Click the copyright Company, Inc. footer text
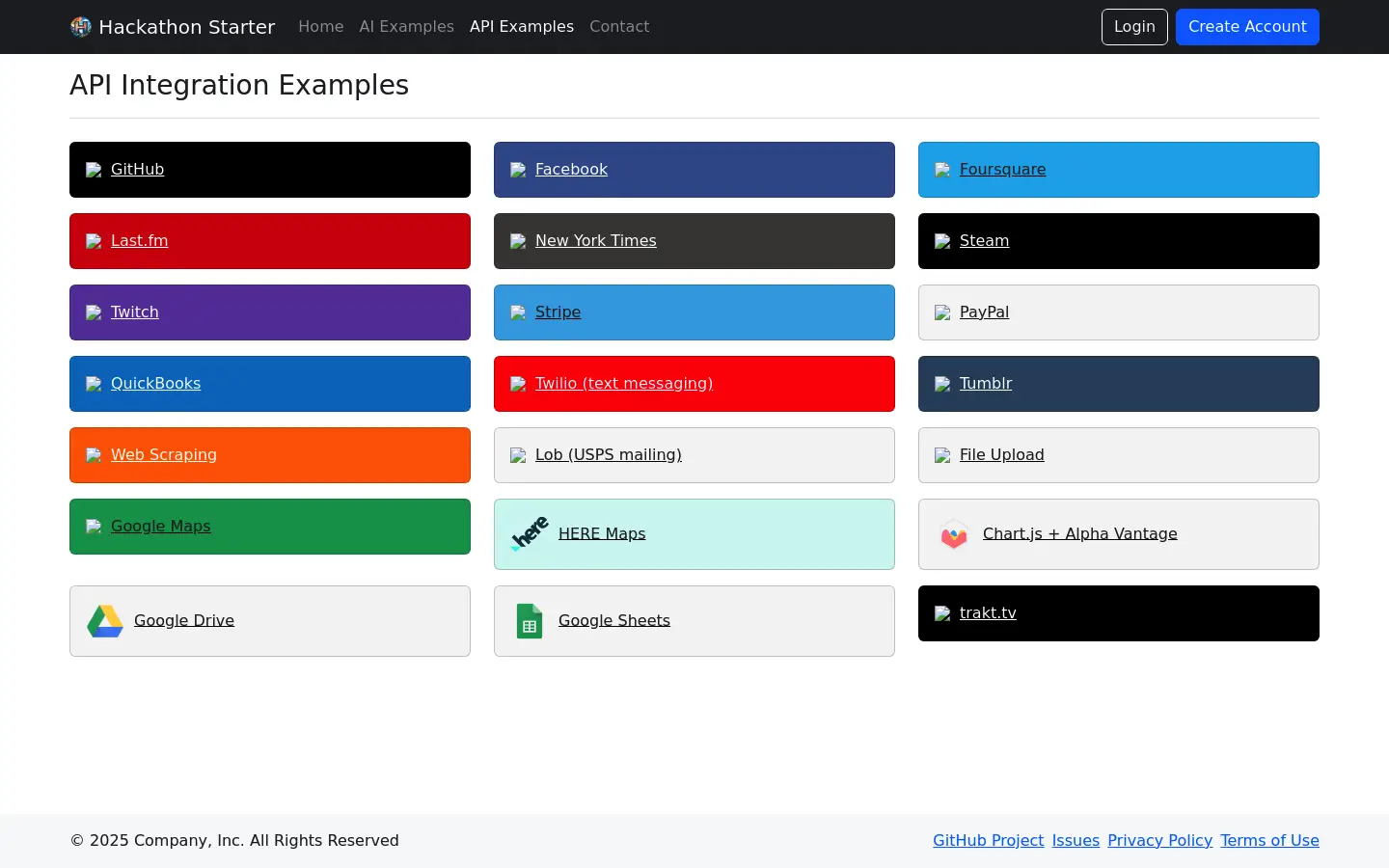 (234, 841)
